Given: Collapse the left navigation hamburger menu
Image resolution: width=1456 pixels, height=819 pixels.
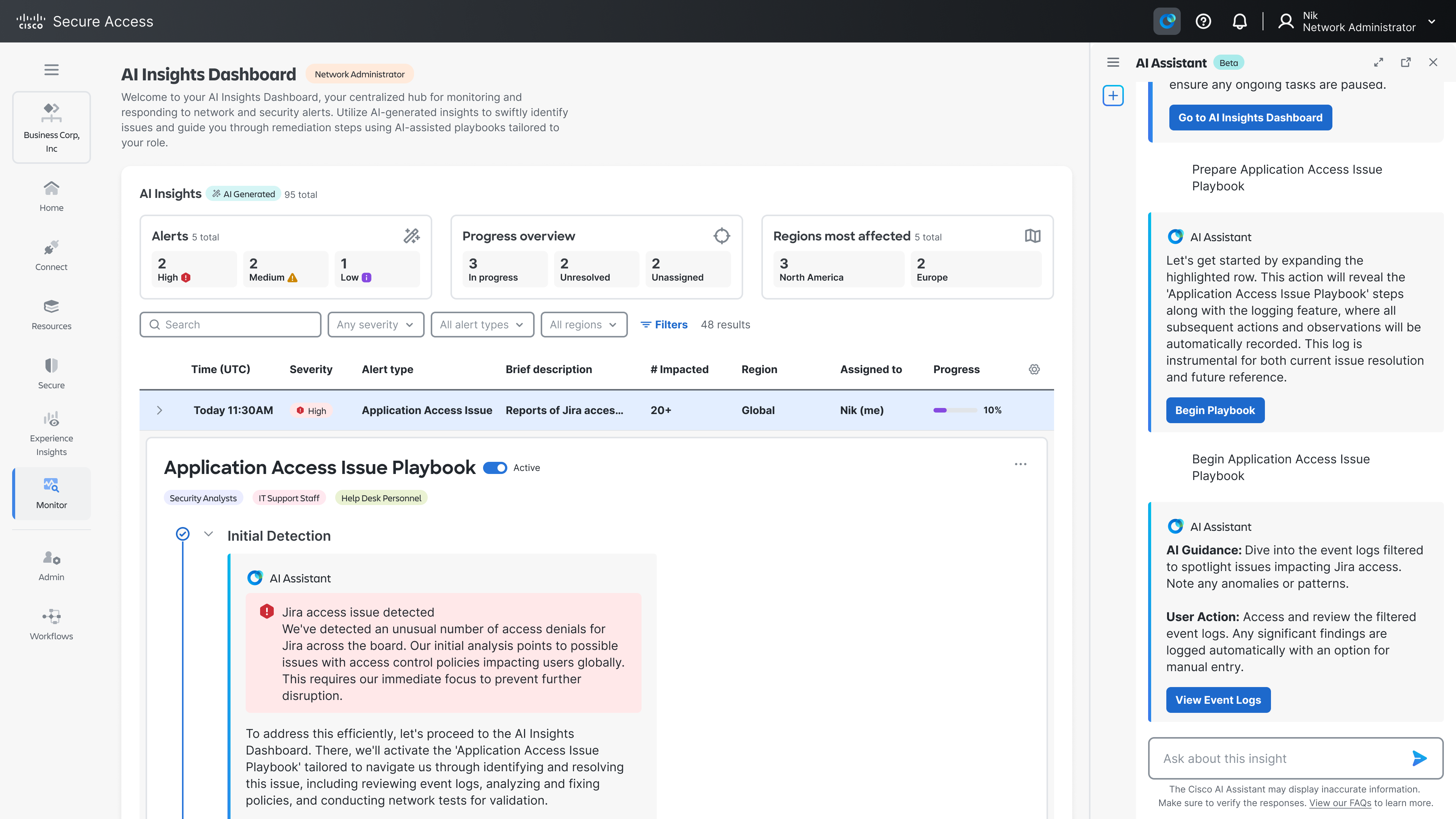Looking at the screenshot, I should pyautogui.click(x=52, y=70).
